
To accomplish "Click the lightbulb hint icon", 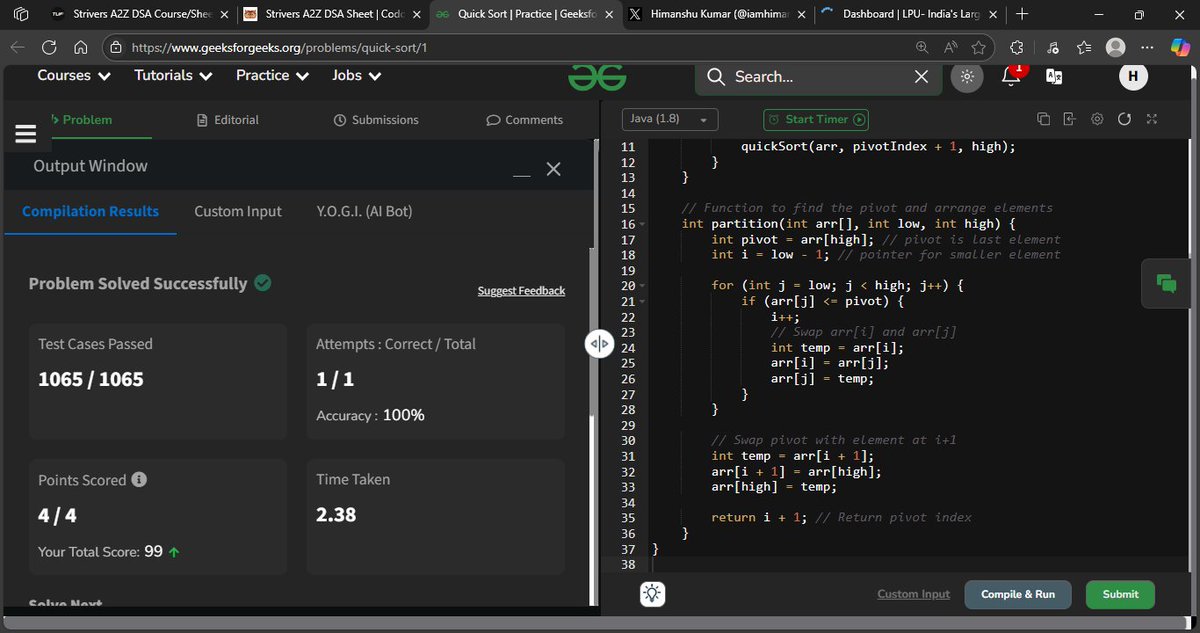I will (x=652, y=594).
